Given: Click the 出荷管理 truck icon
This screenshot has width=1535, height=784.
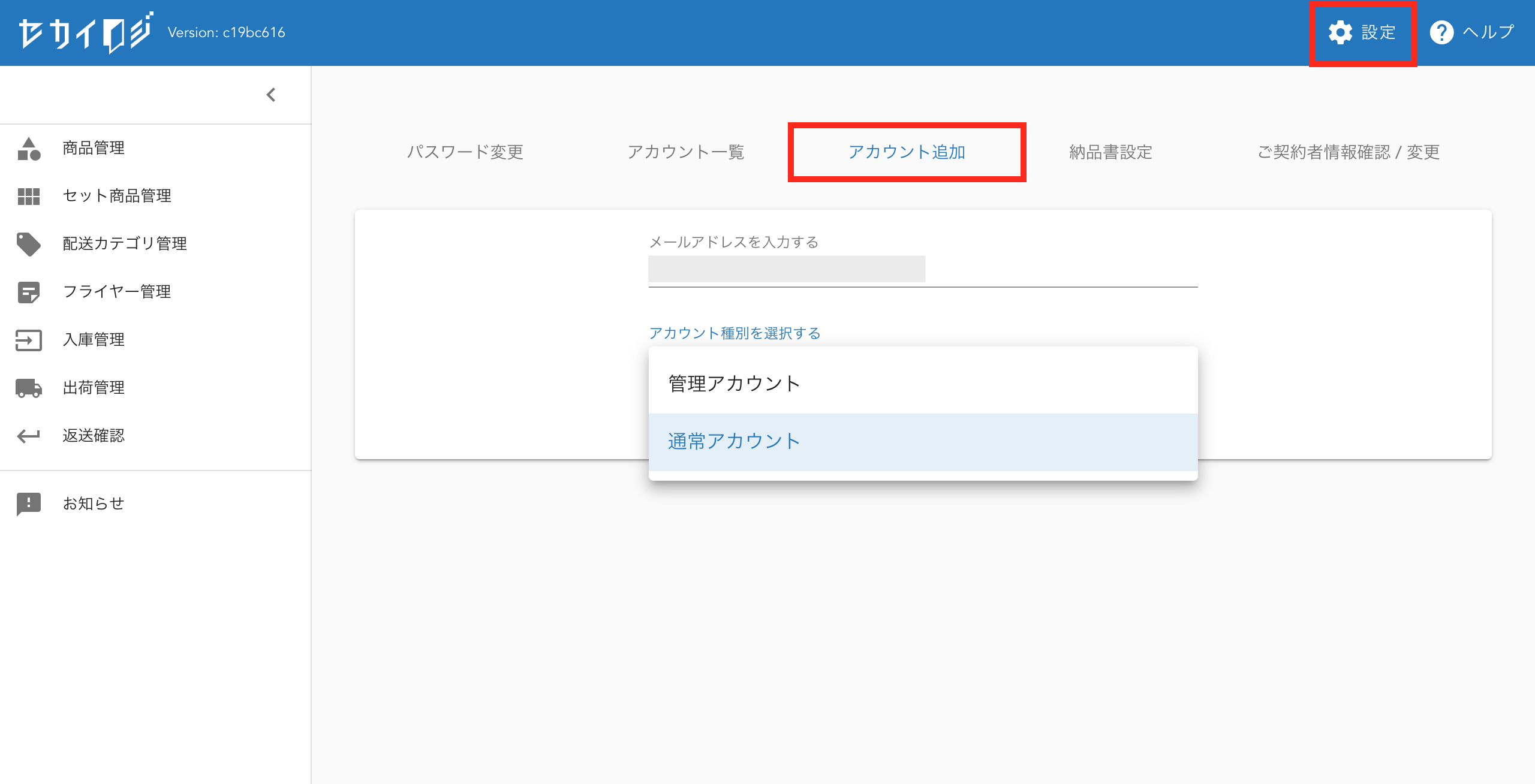Looking at the screenshot, I should pos(29,388).
